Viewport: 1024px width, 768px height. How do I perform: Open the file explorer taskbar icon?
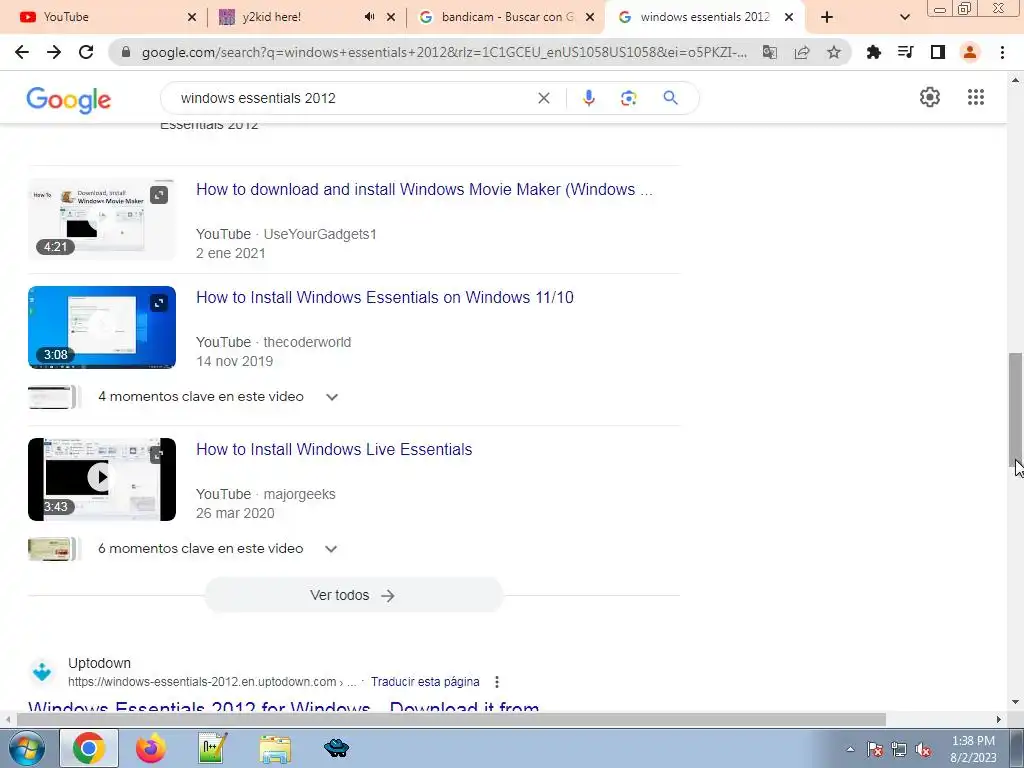[x=275, y=749]
